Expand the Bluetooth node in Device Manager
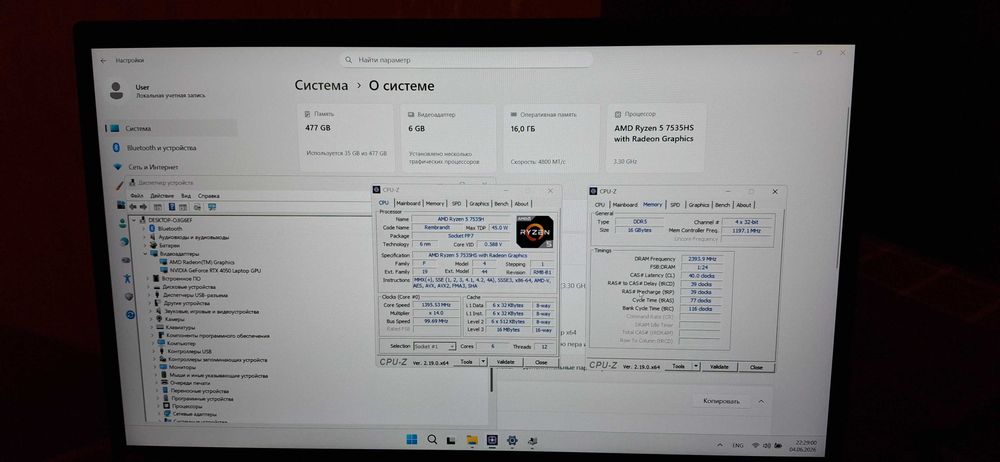 [145, 228]
